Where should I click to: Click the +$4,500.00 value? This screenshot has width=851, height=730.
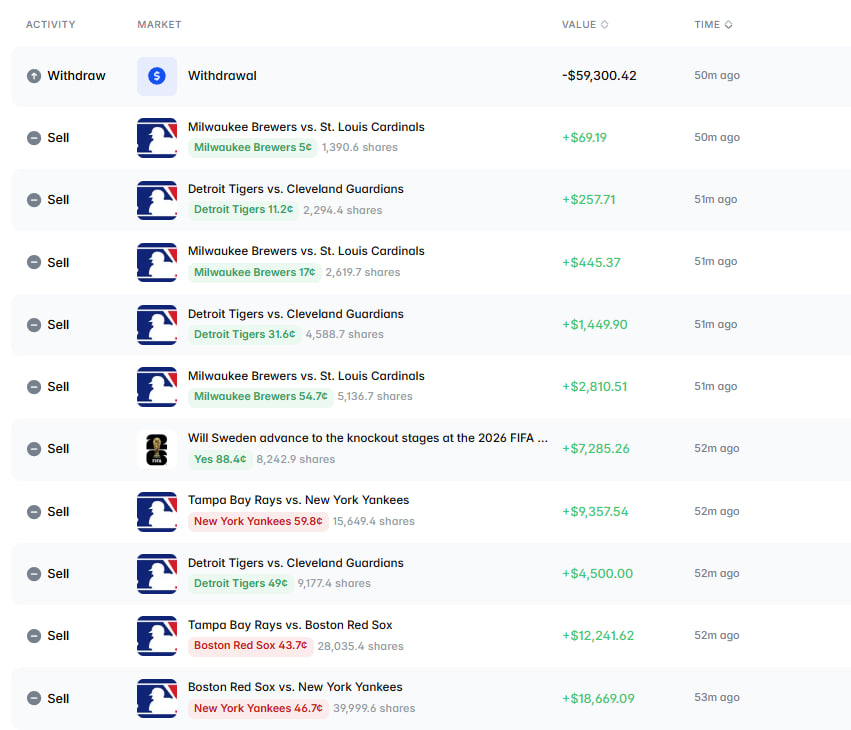tap(598, 574)
